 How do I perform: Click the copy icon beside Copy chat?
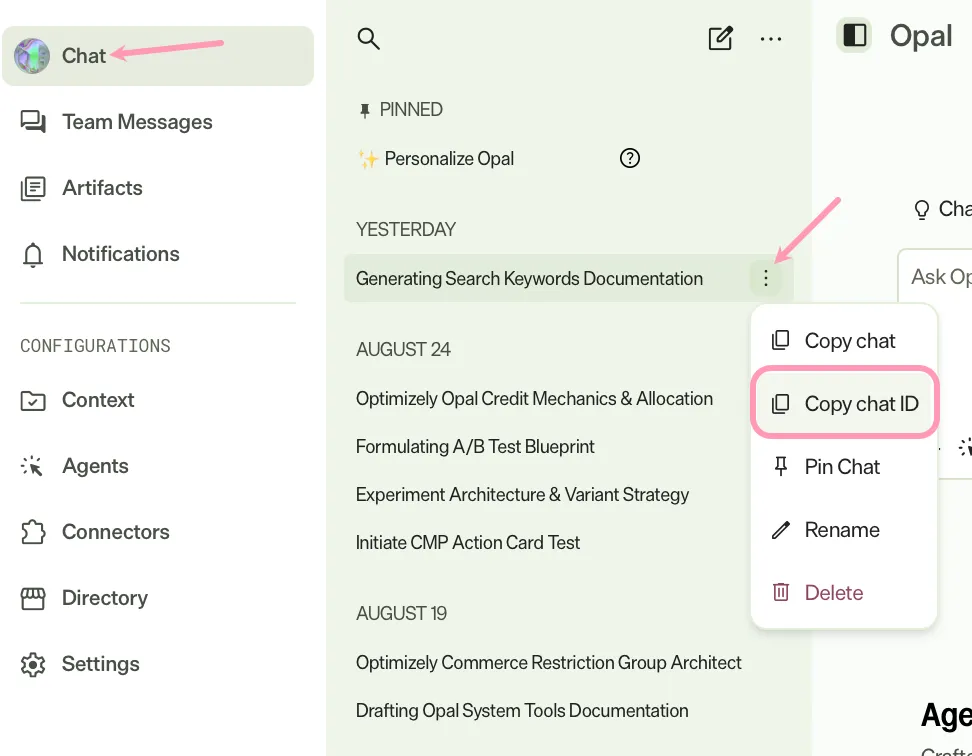[x=780, y=340]
